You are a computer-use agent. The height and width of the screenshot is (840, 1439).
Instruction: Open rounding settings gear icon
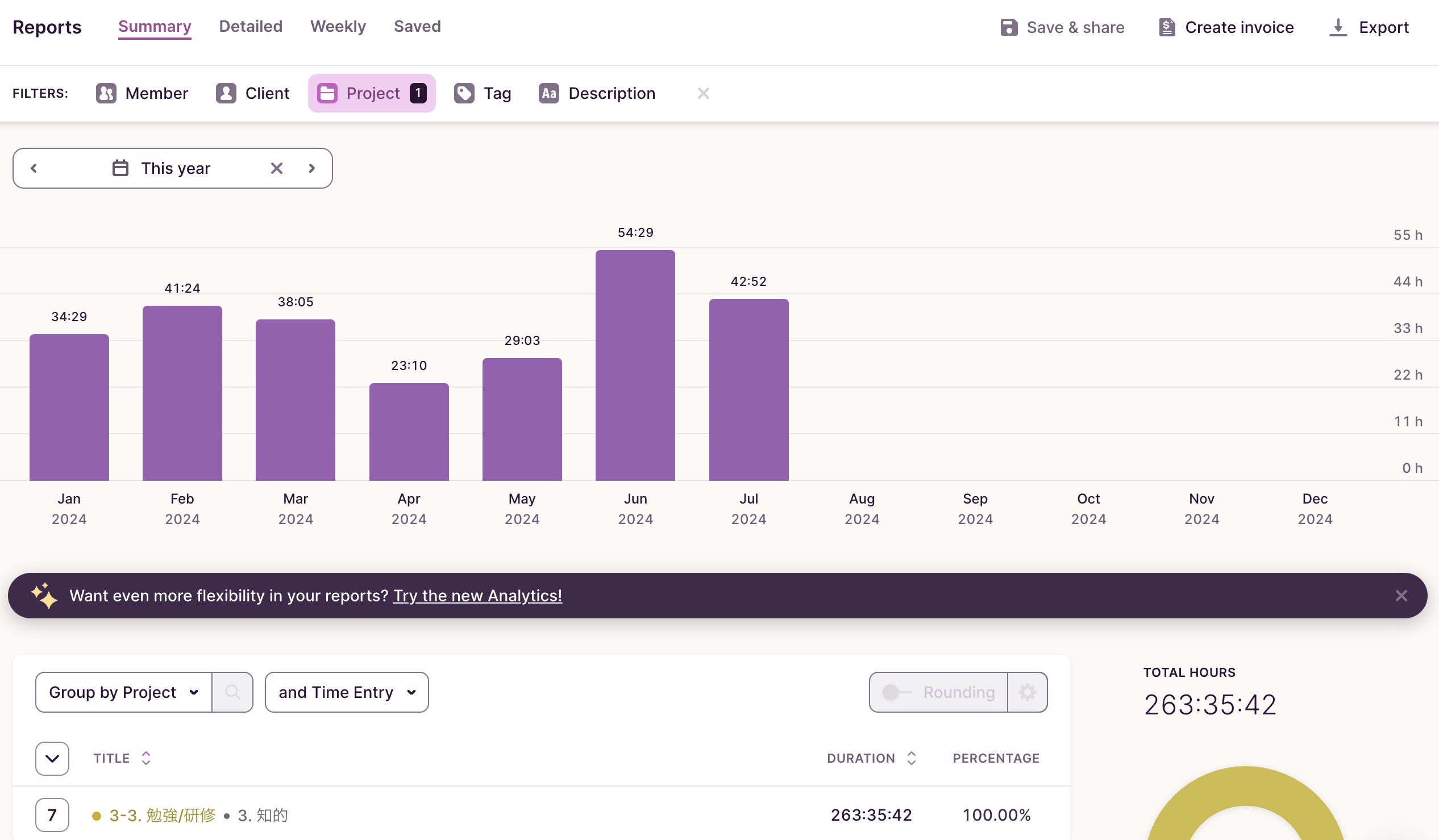[1028, 692]
